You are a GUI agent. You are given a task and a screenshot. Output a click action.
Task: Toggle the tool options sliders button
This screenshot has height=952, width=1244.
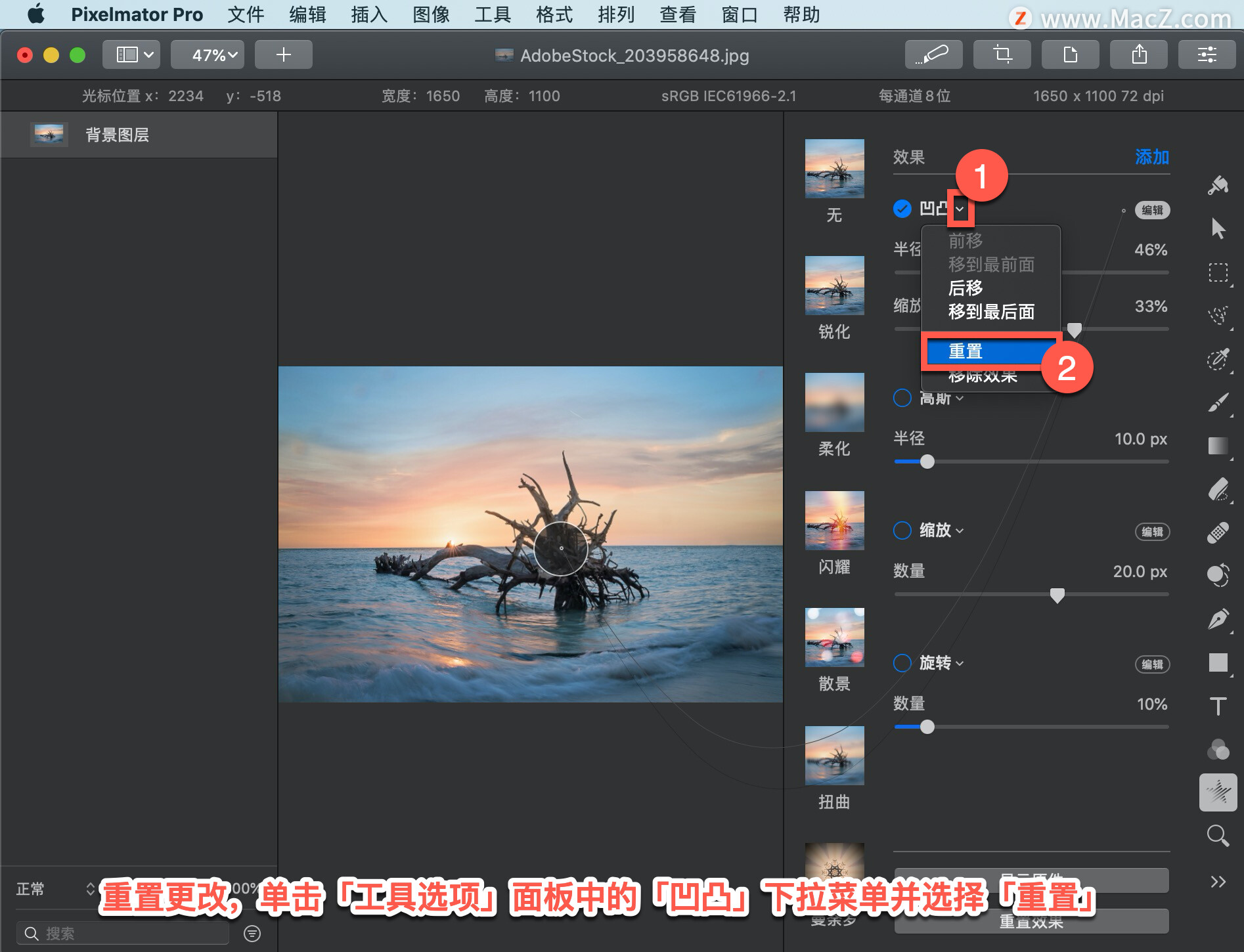coord(1207,54)
